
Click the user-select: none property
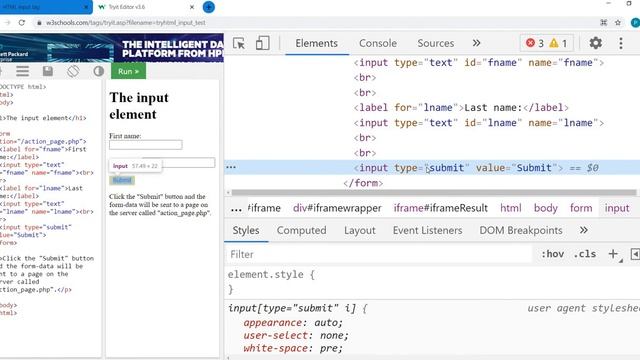[x=296, y=336]
